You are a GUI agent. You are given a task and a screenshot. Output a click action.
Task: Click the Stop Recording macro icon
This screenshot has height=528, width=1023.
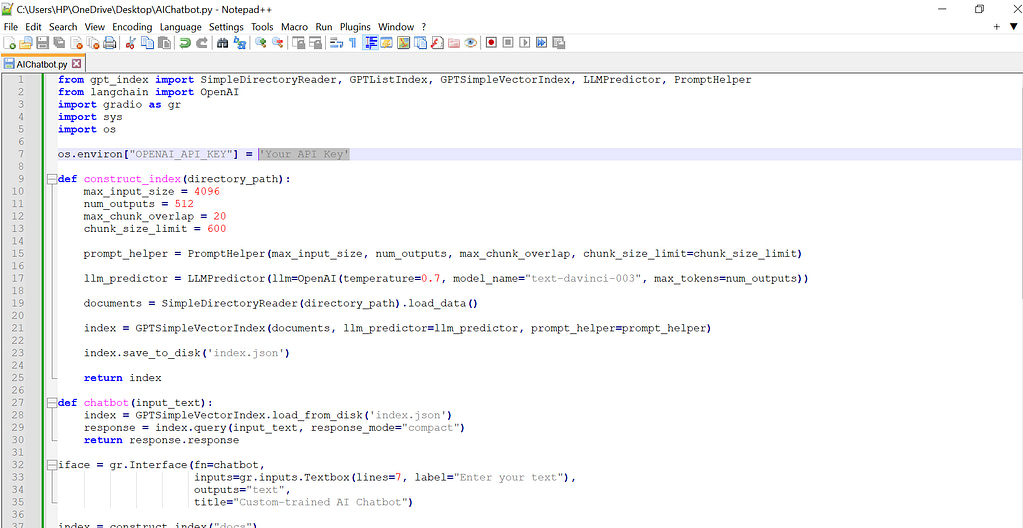click(508, 43)
